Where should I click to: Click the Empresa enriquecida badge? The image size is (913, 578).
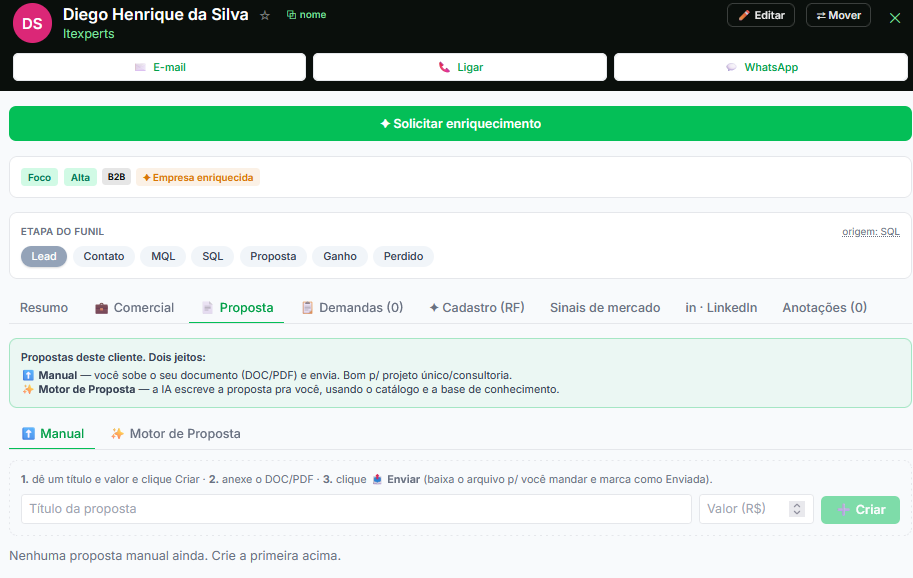point(198,178)
